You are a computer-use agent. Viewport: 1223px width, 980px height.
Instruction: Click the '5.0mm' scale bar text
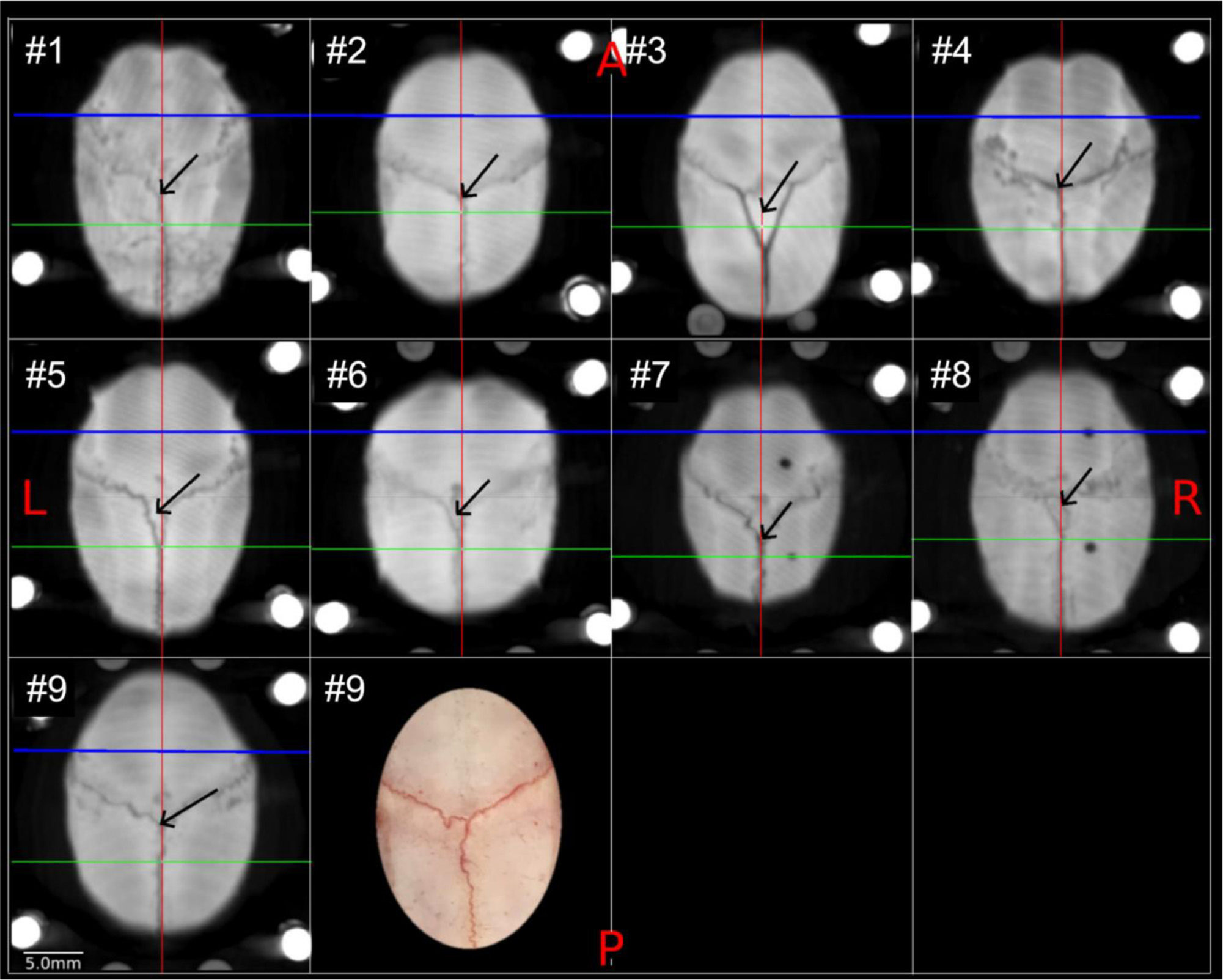[53, 963]
